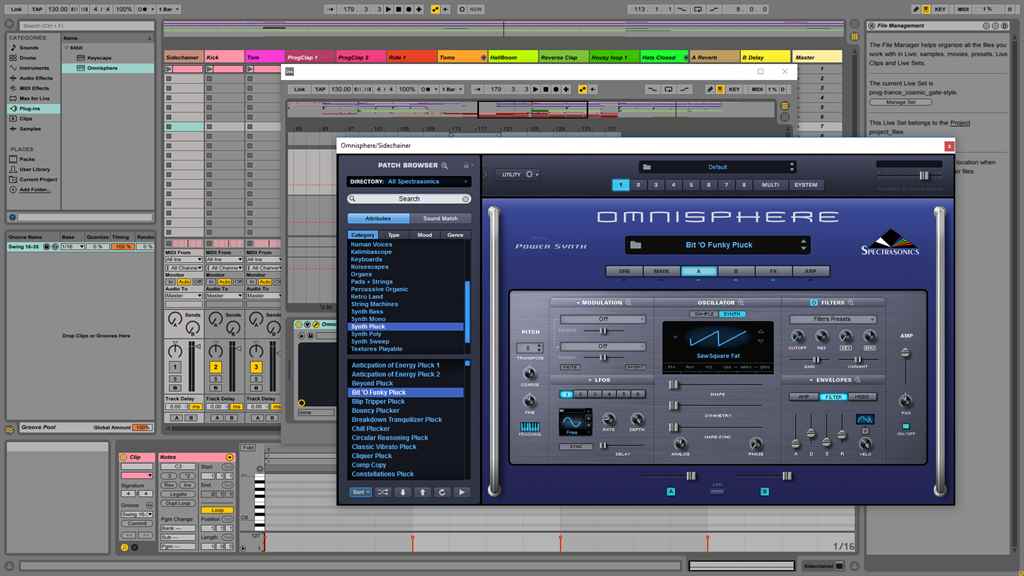1024x576 pixels.
Task: Collapse the Modulation section triangle
Action: [x=578, y=302]
